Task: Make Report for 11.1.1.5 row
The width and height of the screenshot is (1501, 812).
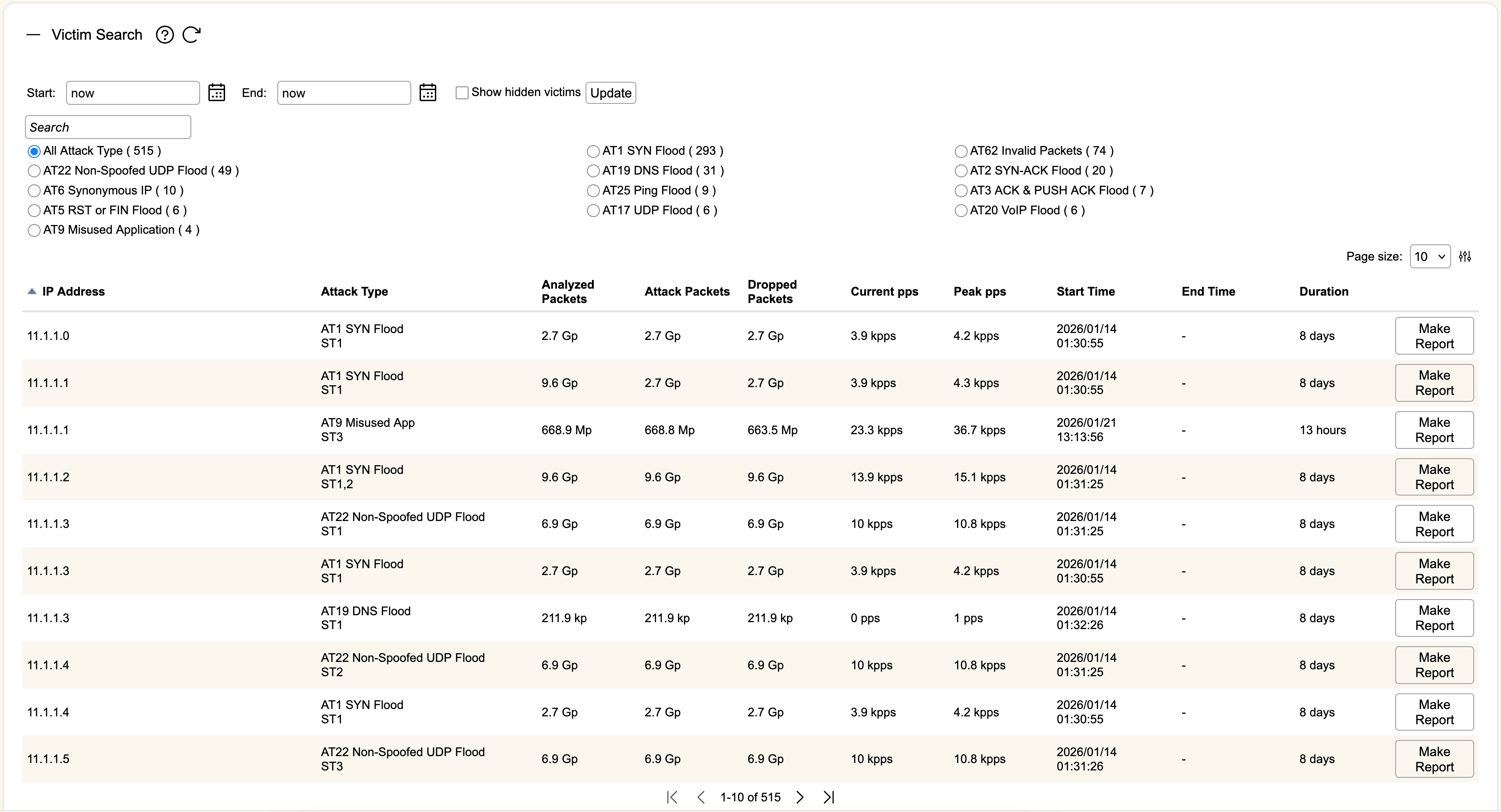Action: (x=1434, y=759)
